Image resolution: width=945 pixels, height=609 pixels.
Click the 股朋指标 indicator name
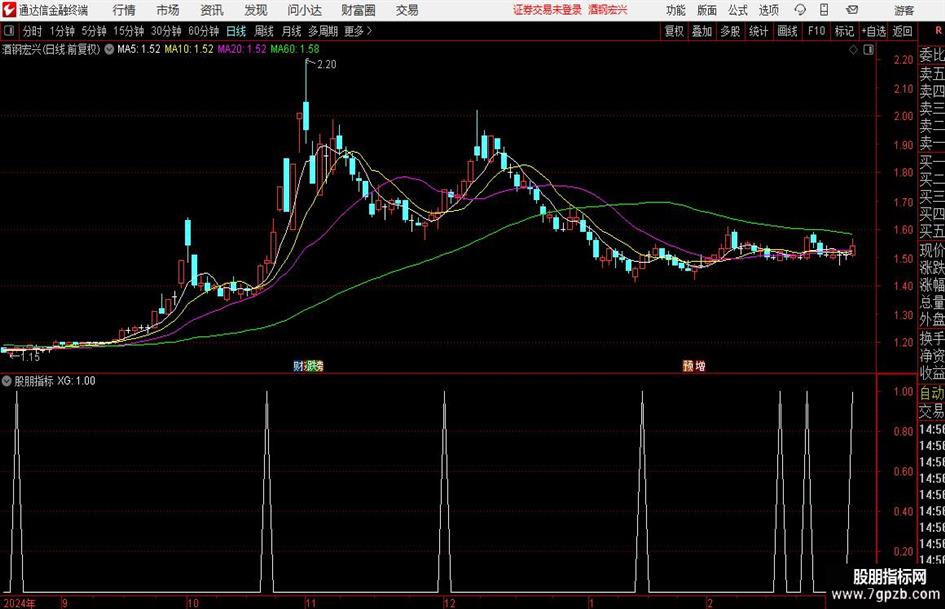(34, 381)
